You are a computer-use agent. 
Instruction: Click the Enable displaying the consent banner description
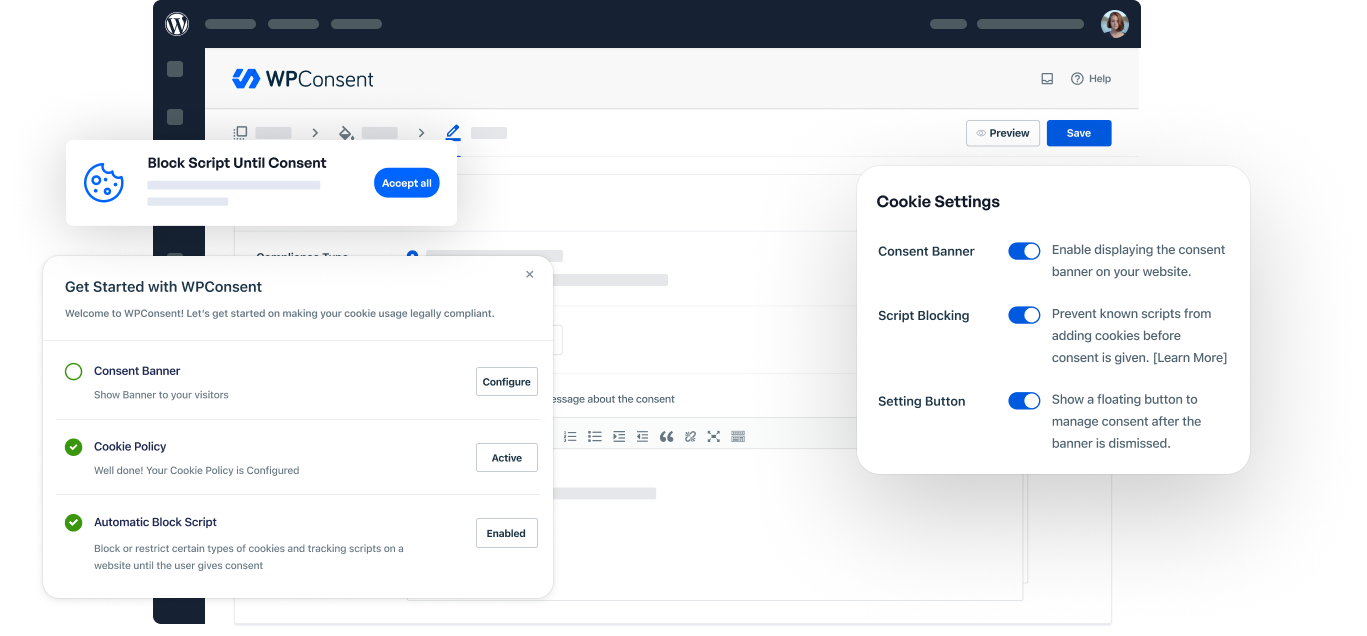(1138, 261)
